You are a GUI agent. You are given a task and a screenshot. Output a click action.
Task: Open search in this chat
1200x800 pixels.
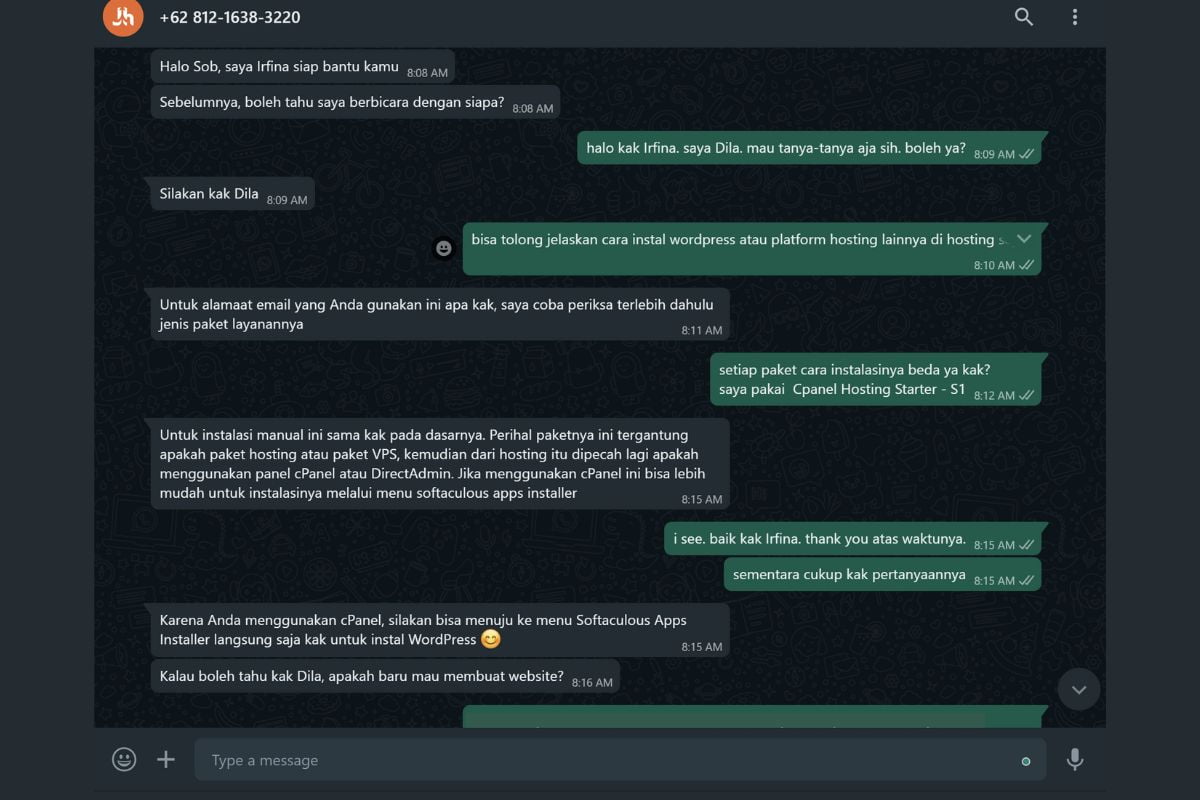[x=1024, y=17]
